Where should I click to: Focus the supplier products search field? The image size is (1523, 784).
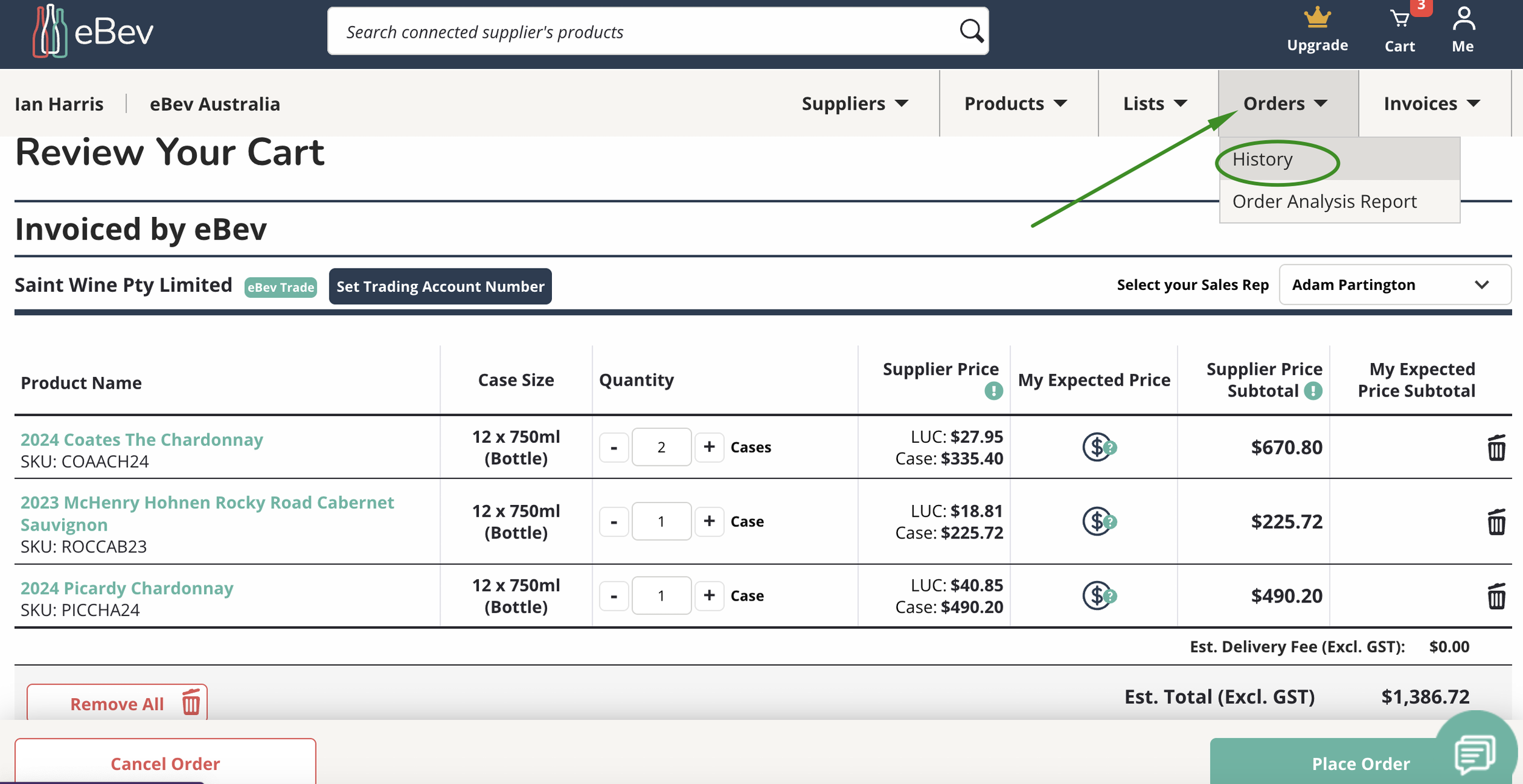click(640, 32)
